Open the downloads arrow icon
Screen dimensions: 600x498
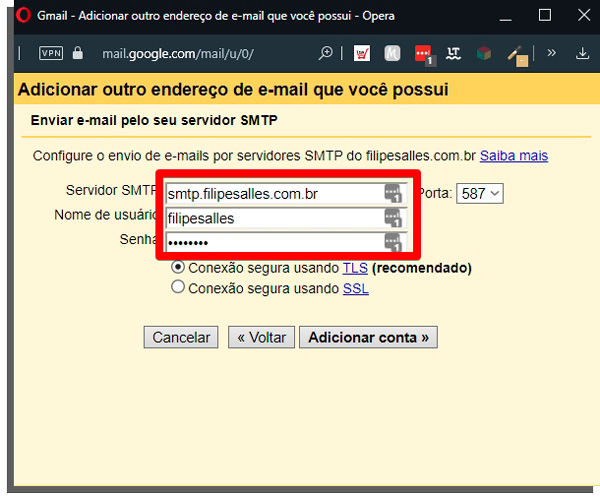582,53
